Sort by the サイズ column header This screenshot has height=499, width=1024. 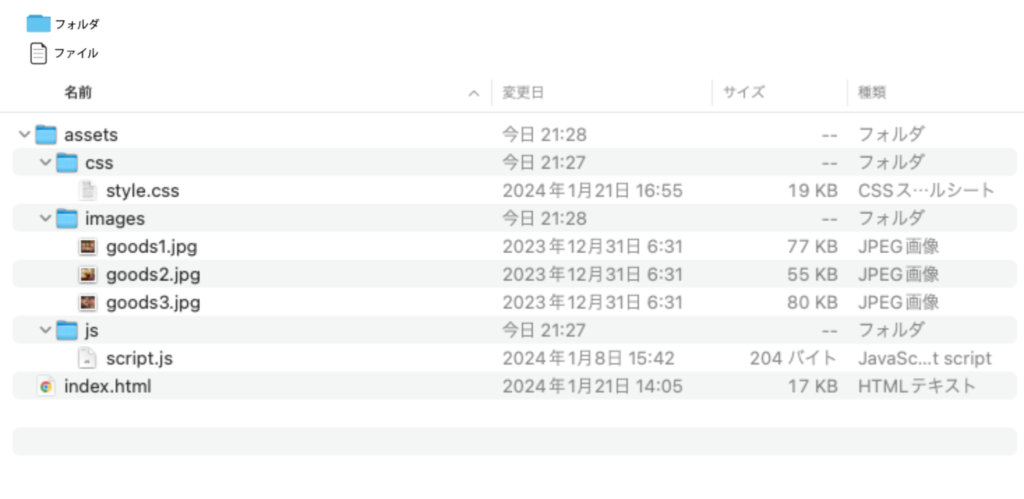point(744,92)
